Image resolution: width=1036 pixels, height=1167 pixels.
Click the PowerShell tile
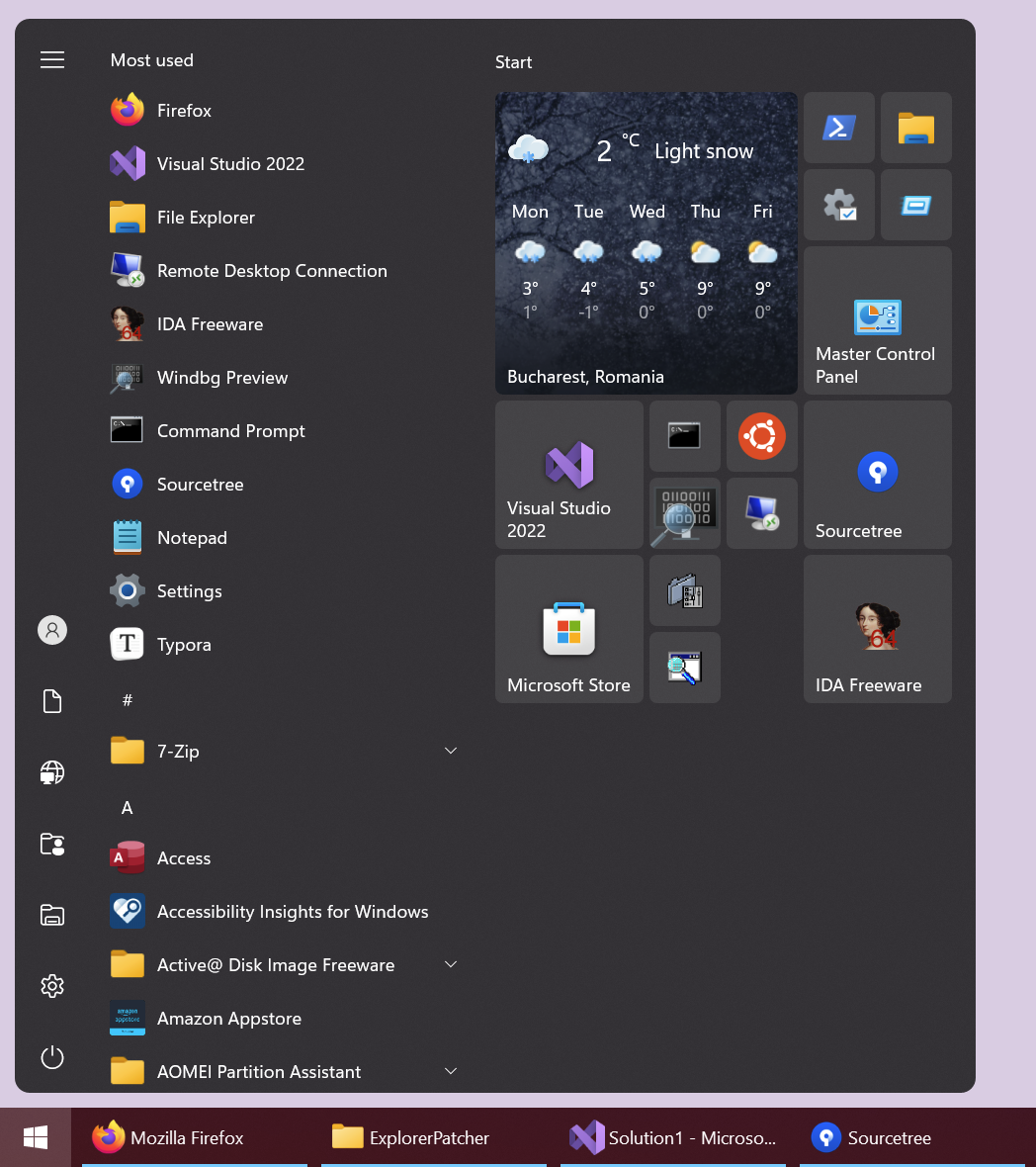[839, 128]
